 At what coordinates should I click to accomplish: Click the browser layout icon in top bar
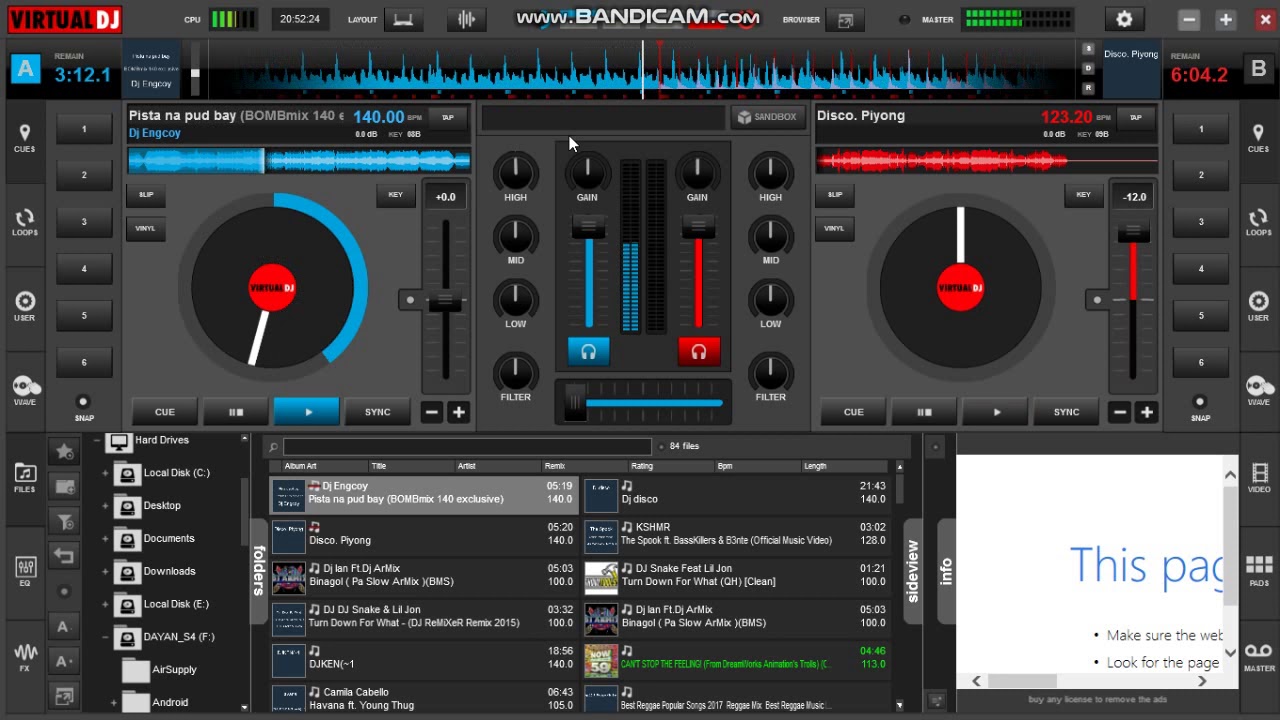pos(845,20)
